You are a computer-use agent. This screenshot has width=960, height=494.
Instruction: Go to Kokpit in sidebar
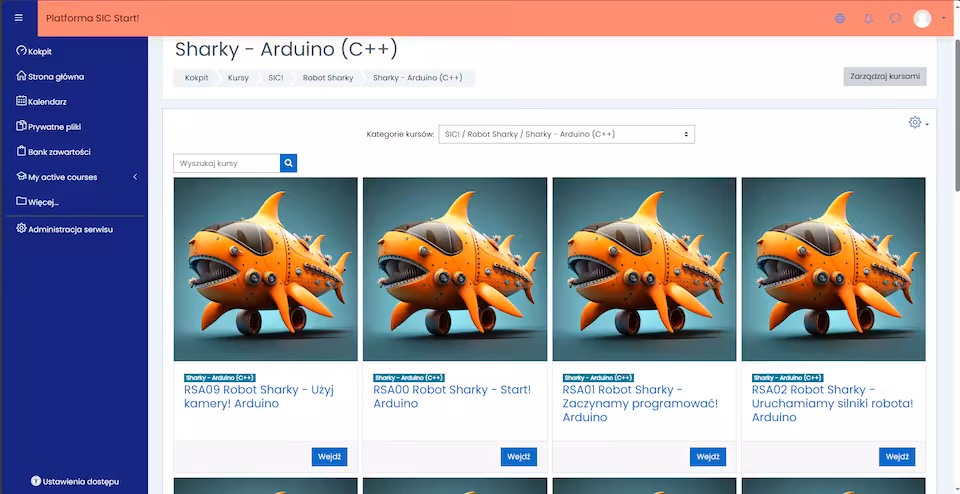(x=40, y=51)
